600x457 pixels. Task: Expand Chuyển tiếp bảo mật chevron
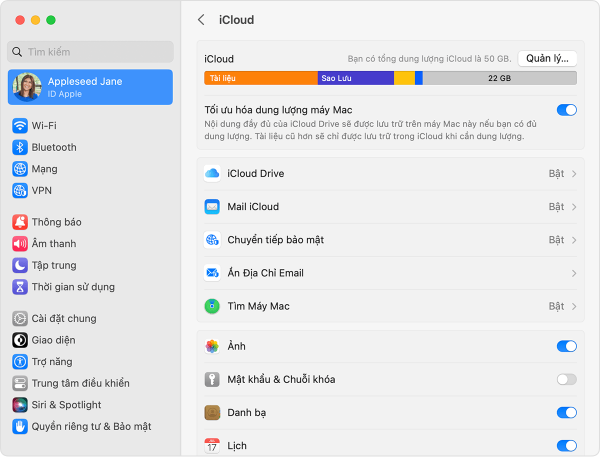(574, 240)
